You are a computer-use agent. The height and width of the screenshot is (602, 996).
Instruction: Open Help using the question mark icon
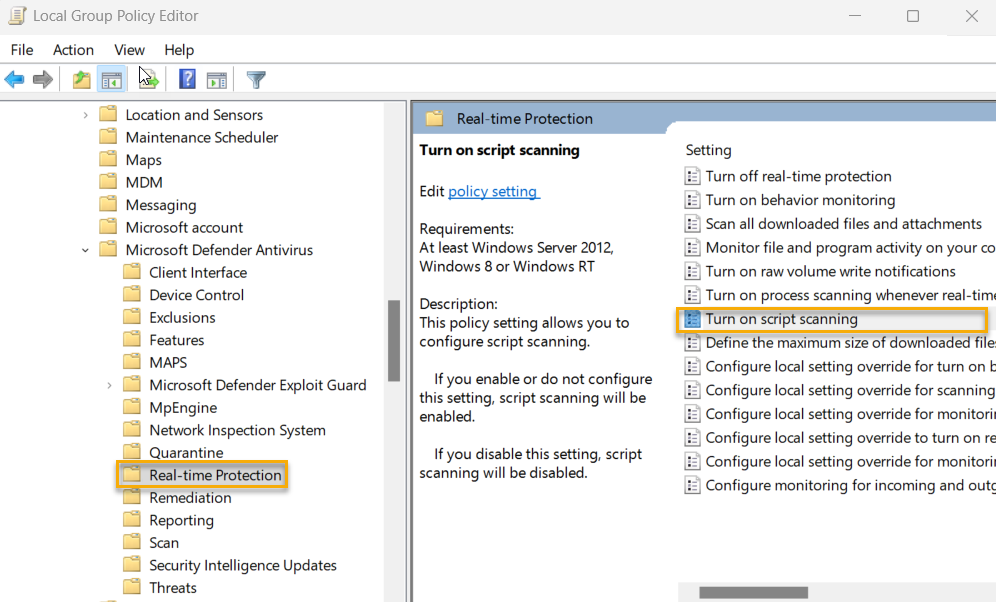click(x=187, y=79)
